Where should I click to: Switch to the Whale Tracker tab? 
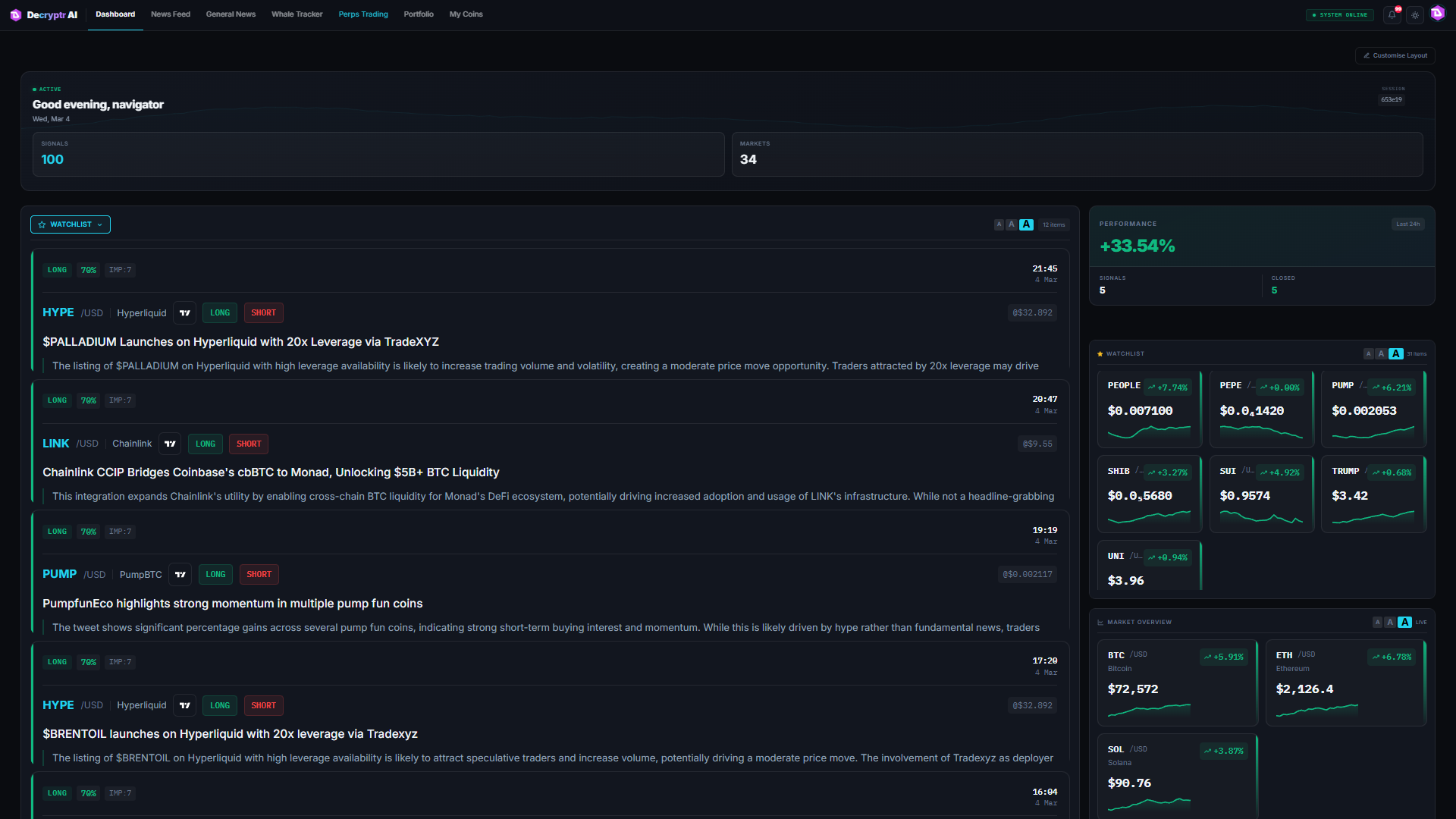pyautogui.click(x=297, y=14)
